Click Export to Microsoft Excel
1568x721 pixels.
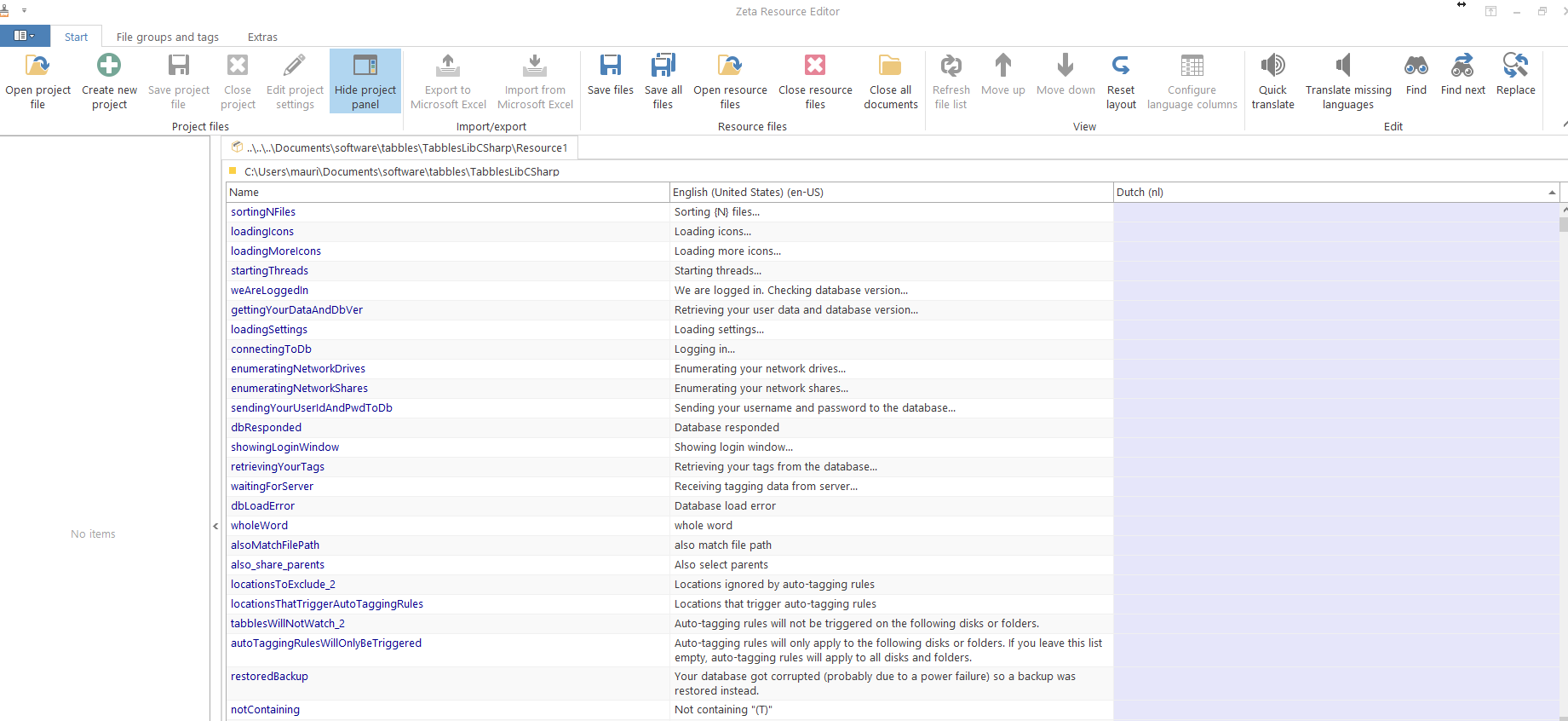(x=448, y=82)
